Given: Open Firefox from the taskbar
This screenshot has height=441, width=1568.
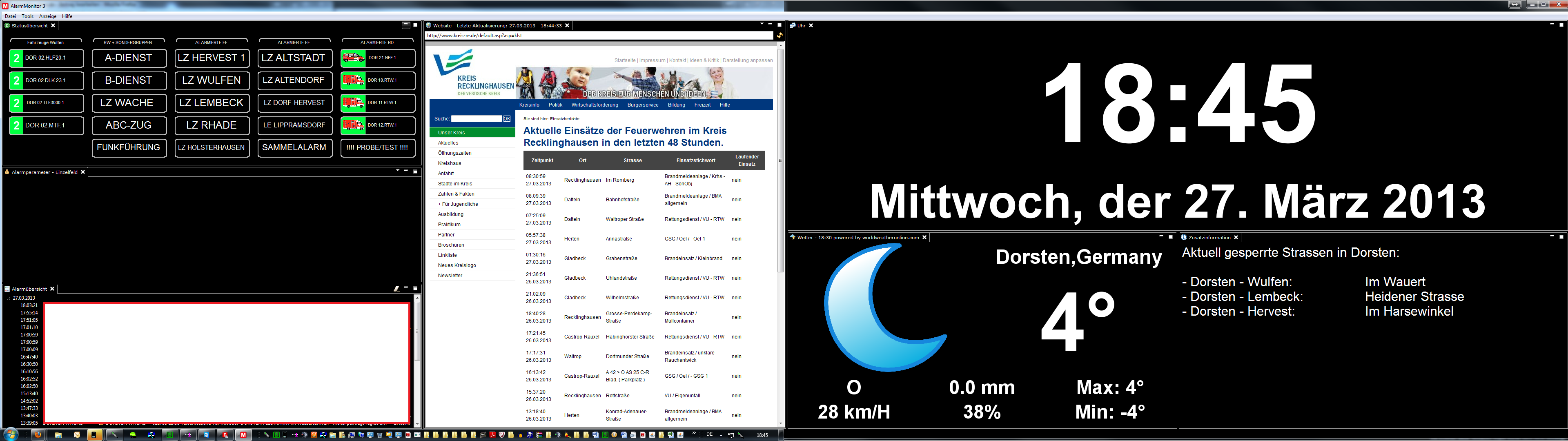Looking at the screenshot, I should click(38, 435).
